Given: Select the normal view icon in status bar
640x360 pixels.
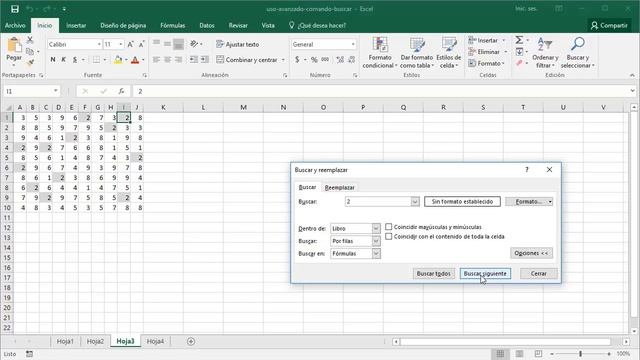Looking at the screenshot, I should (x=500, y=353).
